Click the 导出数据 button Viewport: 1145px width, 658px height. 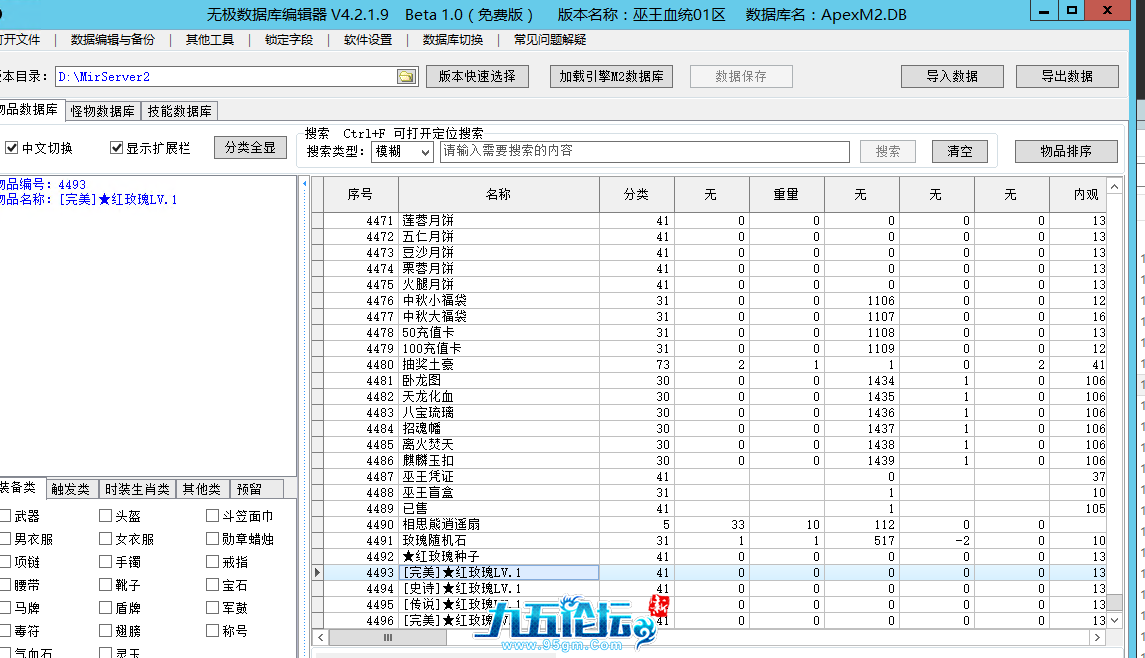point(1067,76)
